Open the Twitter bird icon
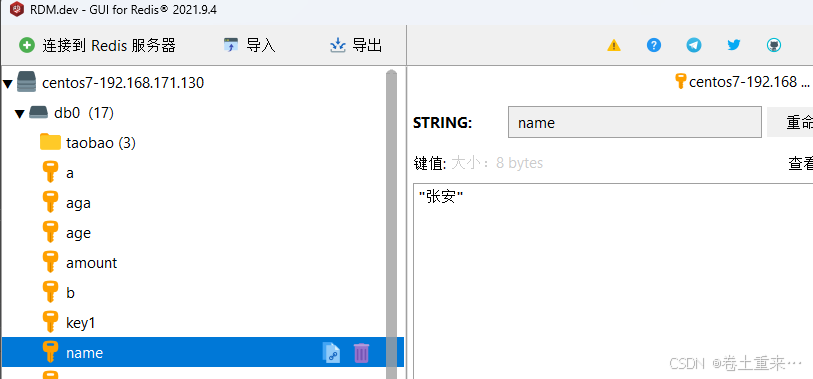The height and width of the screenshot is (379, 813). (x=734, y=45)
